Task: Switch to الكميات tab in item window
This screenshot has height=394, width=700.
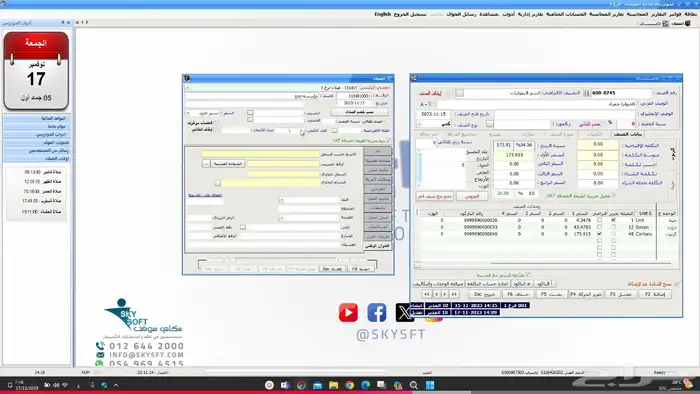Action: pyautogui.click(x=594, y=134)
